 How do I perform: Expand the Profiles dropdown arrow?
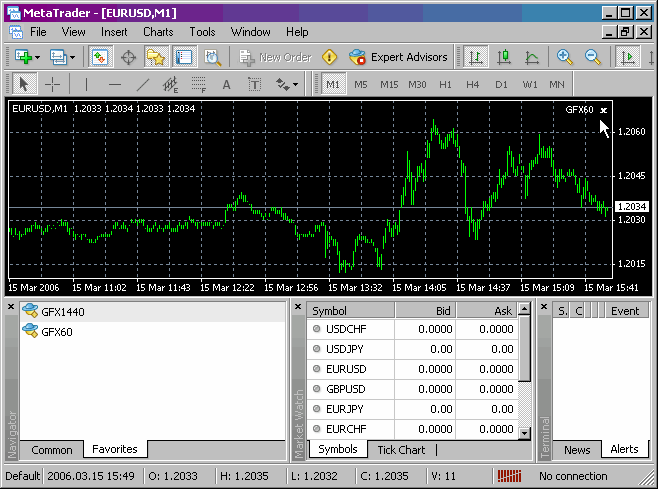[x=73, y=57]
